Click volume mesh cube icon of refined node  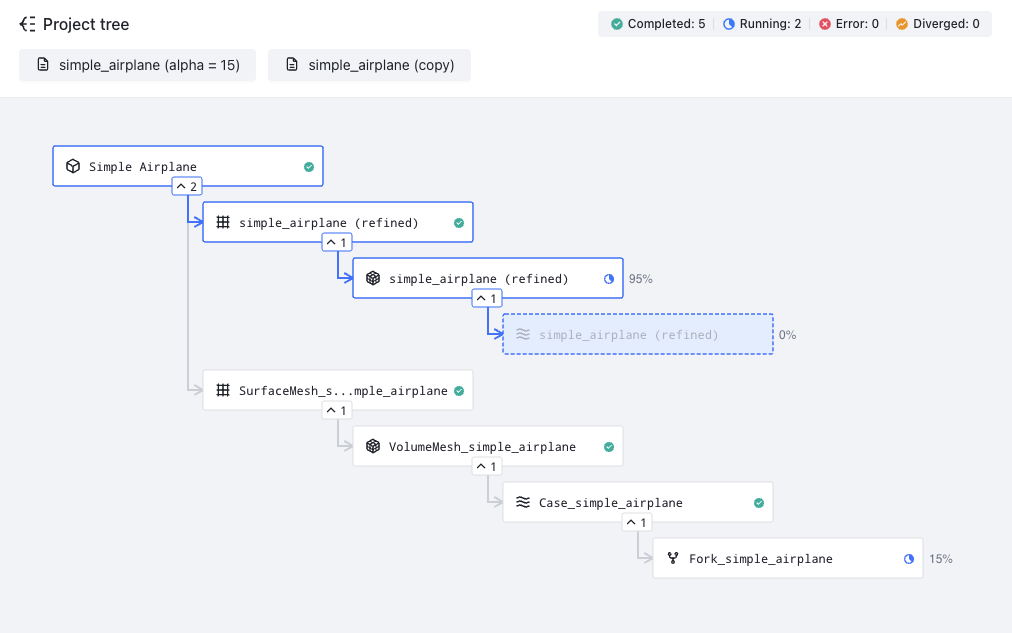tap(373, 278)
